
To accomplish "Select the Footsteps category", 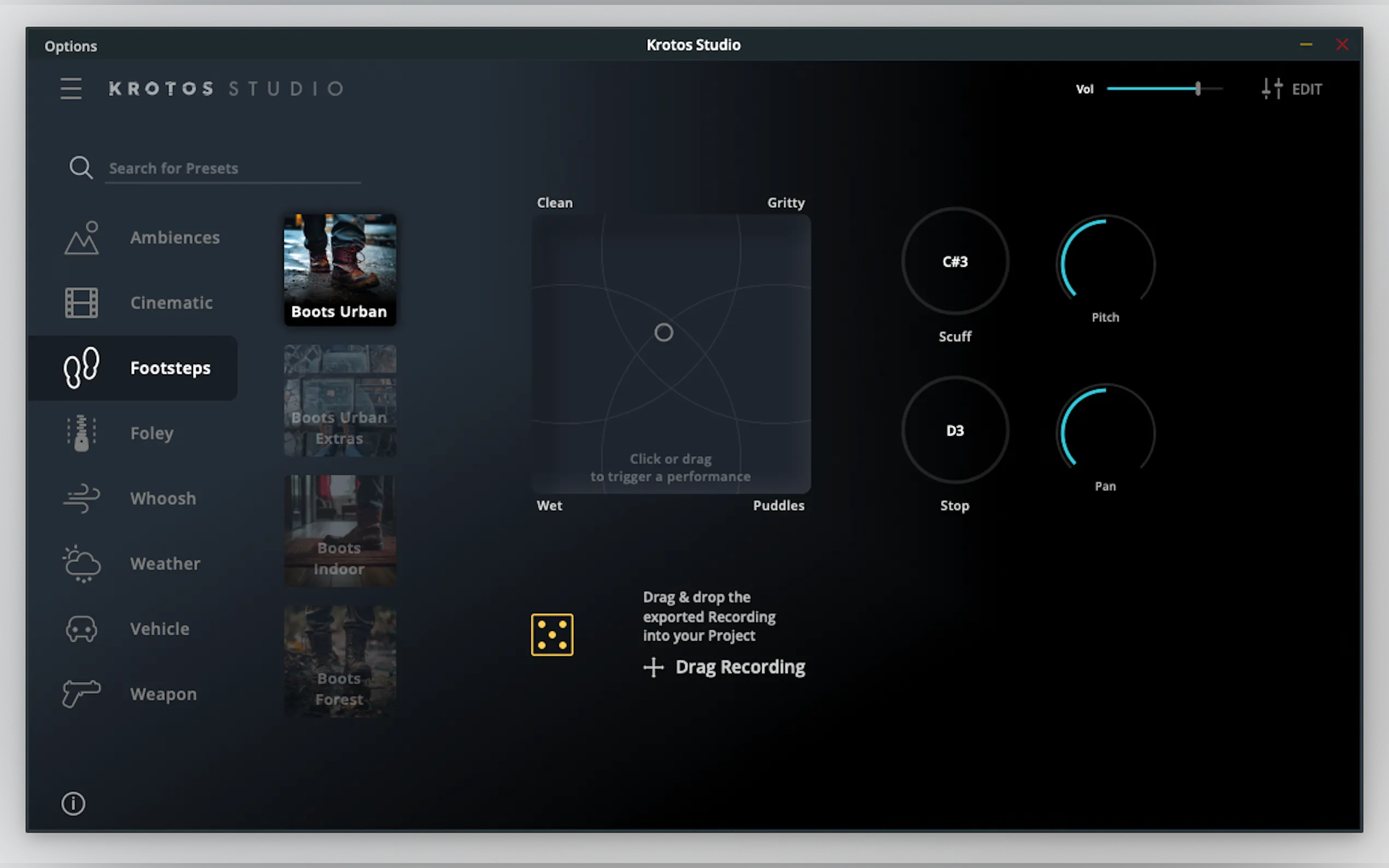I will (x=170, y=368).
